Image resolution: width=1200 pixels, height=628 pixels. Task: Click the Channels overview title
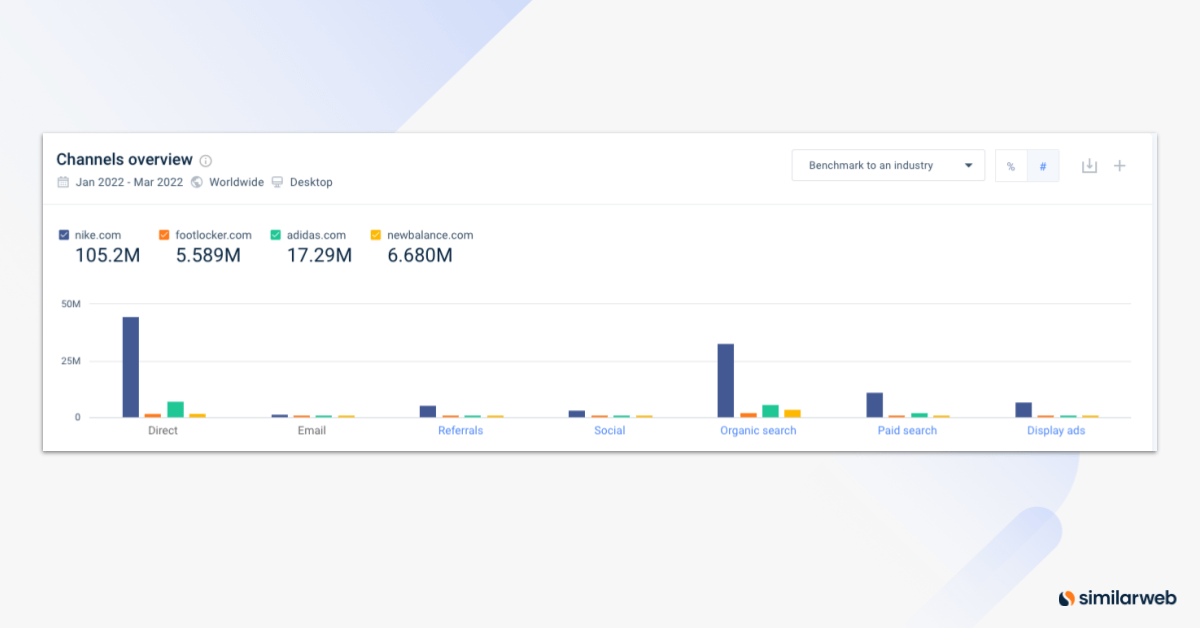(x=124, y=160)
